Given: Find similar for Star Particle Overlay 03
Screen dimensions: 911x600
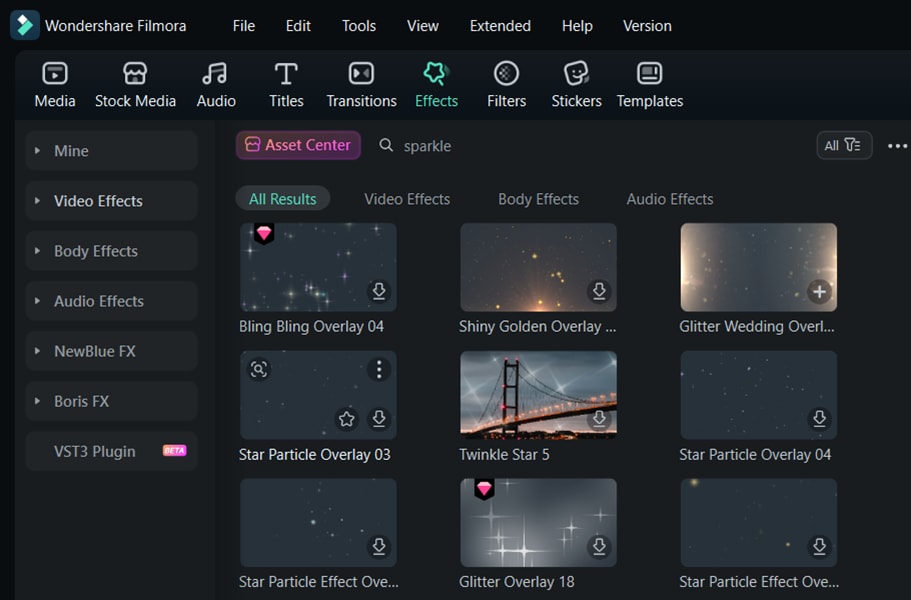Looking at the screenshot, I should 259,369.
